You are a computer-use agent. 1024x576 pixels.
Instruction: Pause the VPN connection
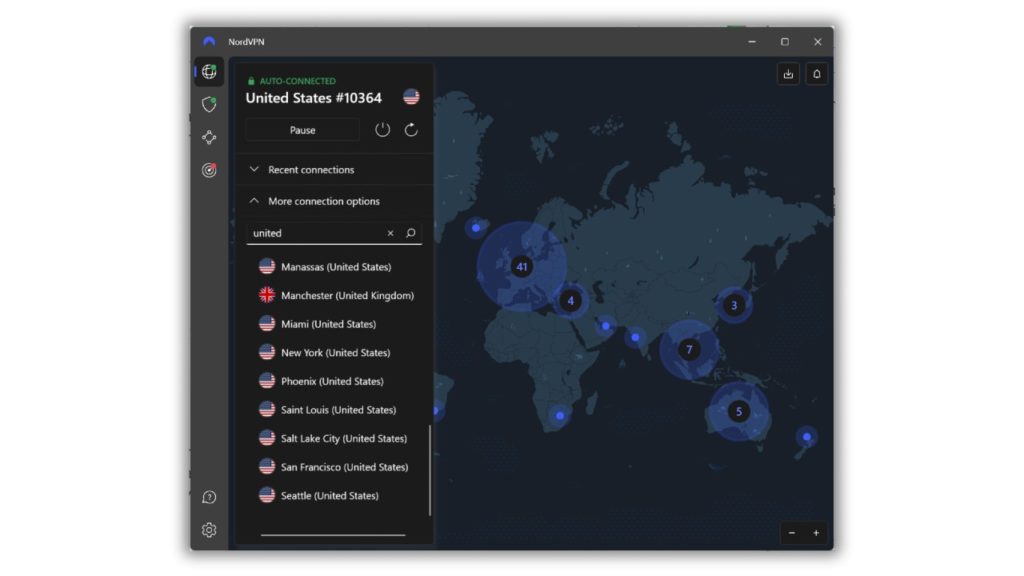(x=302, y=130)
